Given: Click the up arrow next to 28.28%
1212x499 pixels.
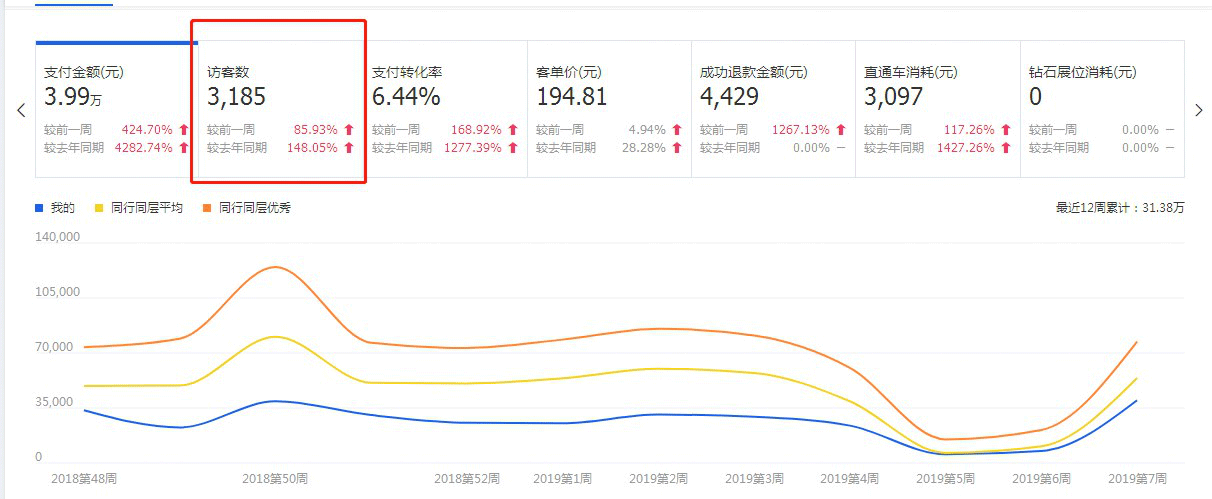Looking at the screenshot, I should (x=676, y=148).
